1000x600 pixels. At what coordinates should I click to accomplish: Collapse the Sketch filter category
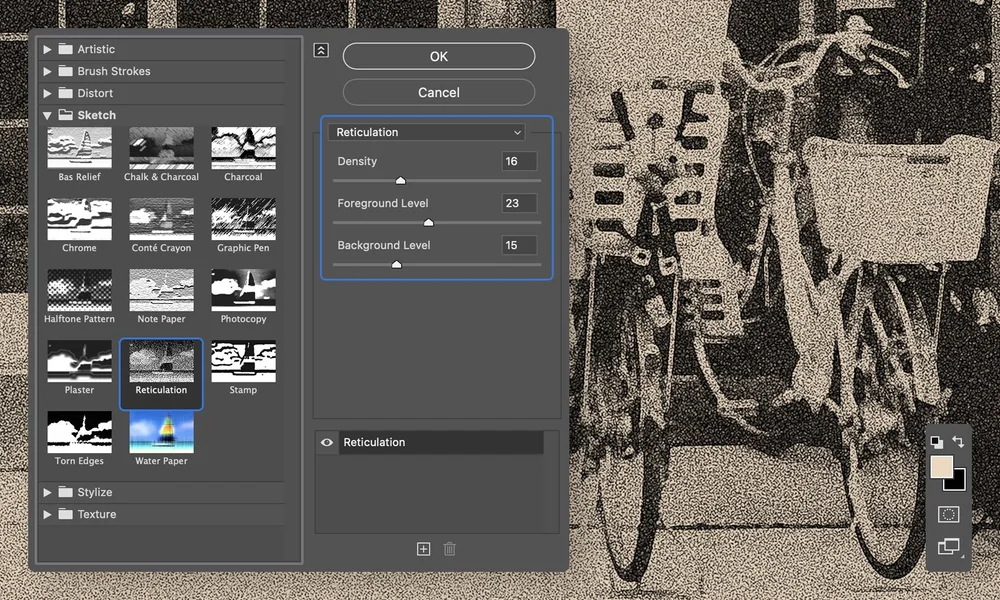tap(47, 114)
